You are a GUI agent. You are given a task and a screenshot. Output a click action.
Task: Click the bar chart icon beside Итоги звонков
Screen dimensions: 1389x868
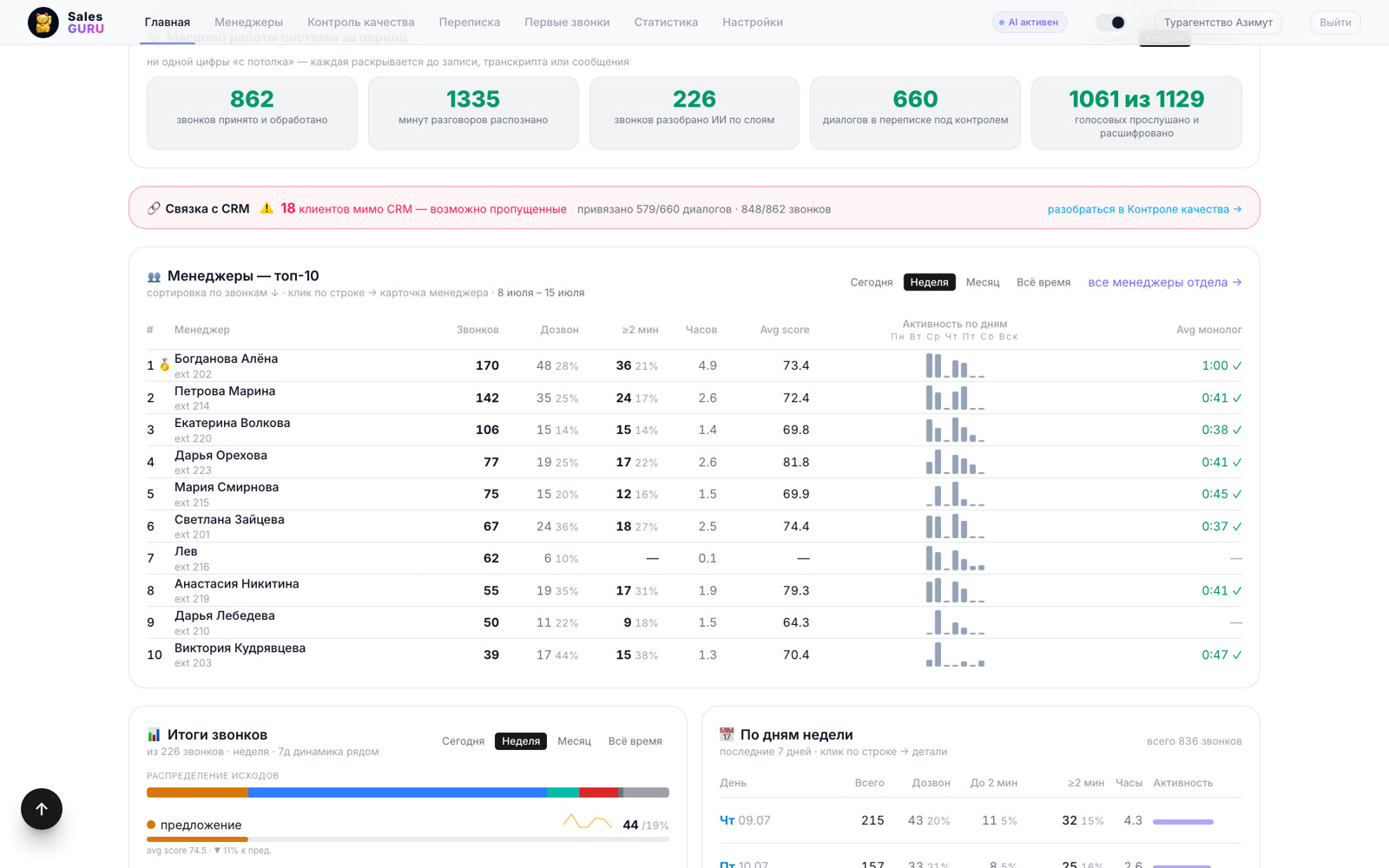(x=154, y=734)
